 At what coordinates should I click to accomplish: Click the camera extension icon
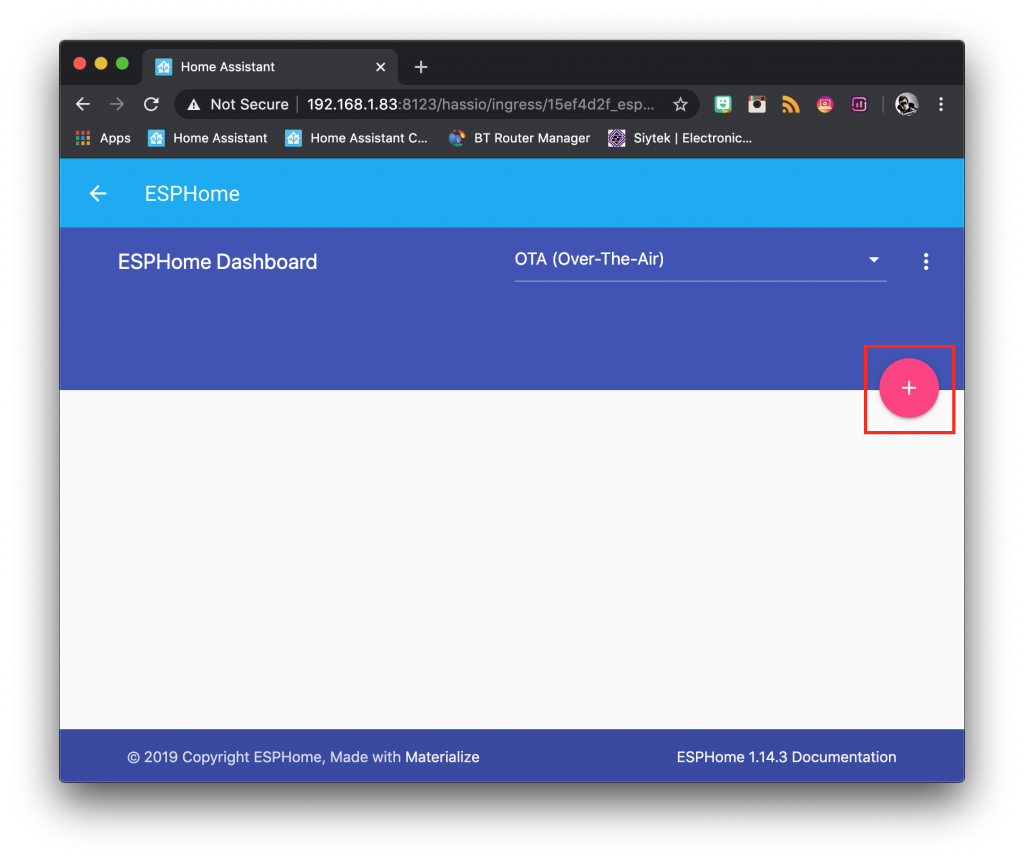tap(757, 105)
